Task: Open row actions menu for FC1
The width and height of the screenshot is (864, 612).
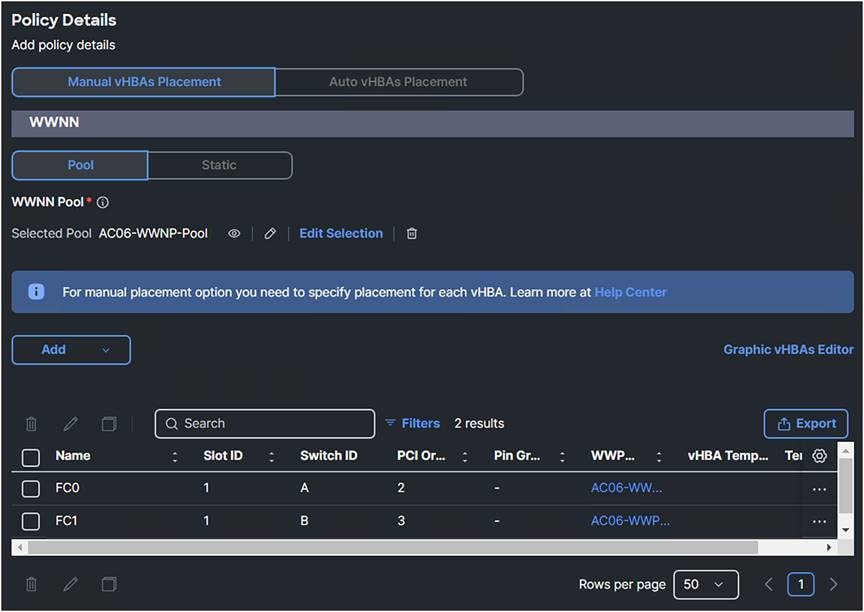Action: tap(819, 522)
